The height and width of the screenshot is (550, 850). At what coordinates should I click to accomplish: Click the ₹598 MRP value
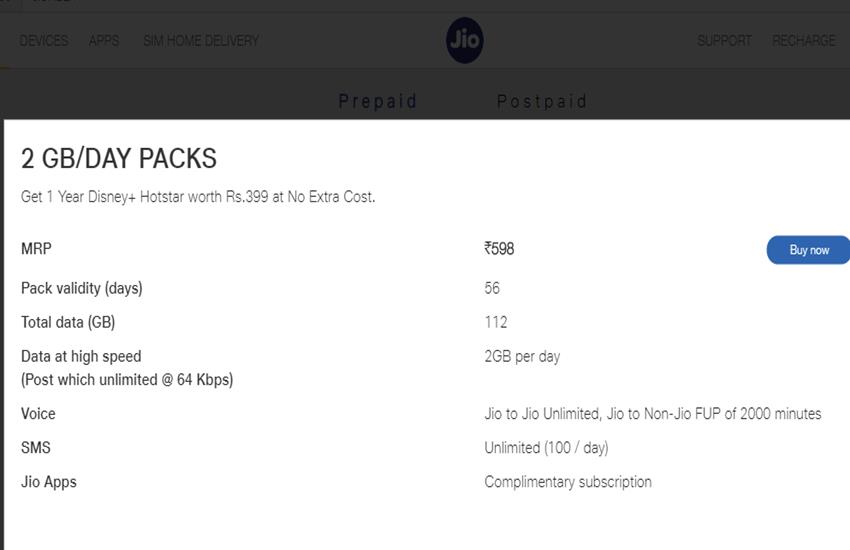click(x=499, y=249)
